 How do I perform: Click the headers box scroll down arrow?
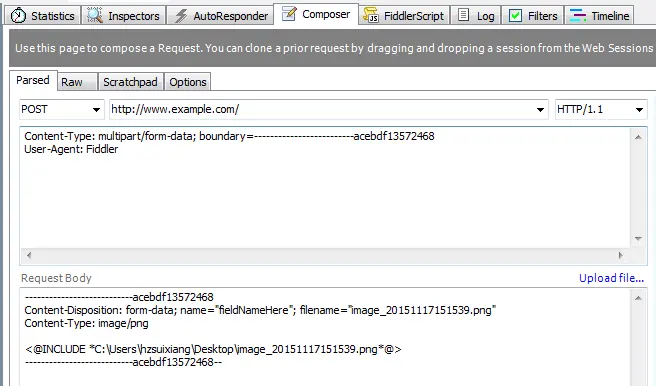[638, 239]
